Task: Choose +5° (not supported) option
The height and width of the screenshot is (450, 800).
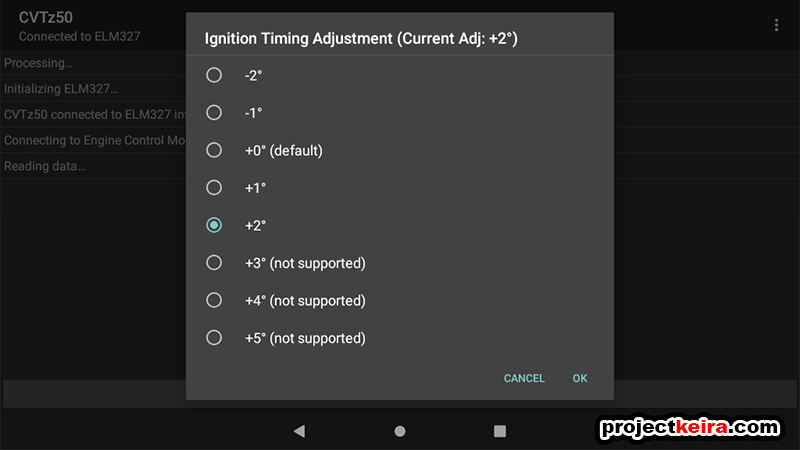Action: [x=214, y=338]
